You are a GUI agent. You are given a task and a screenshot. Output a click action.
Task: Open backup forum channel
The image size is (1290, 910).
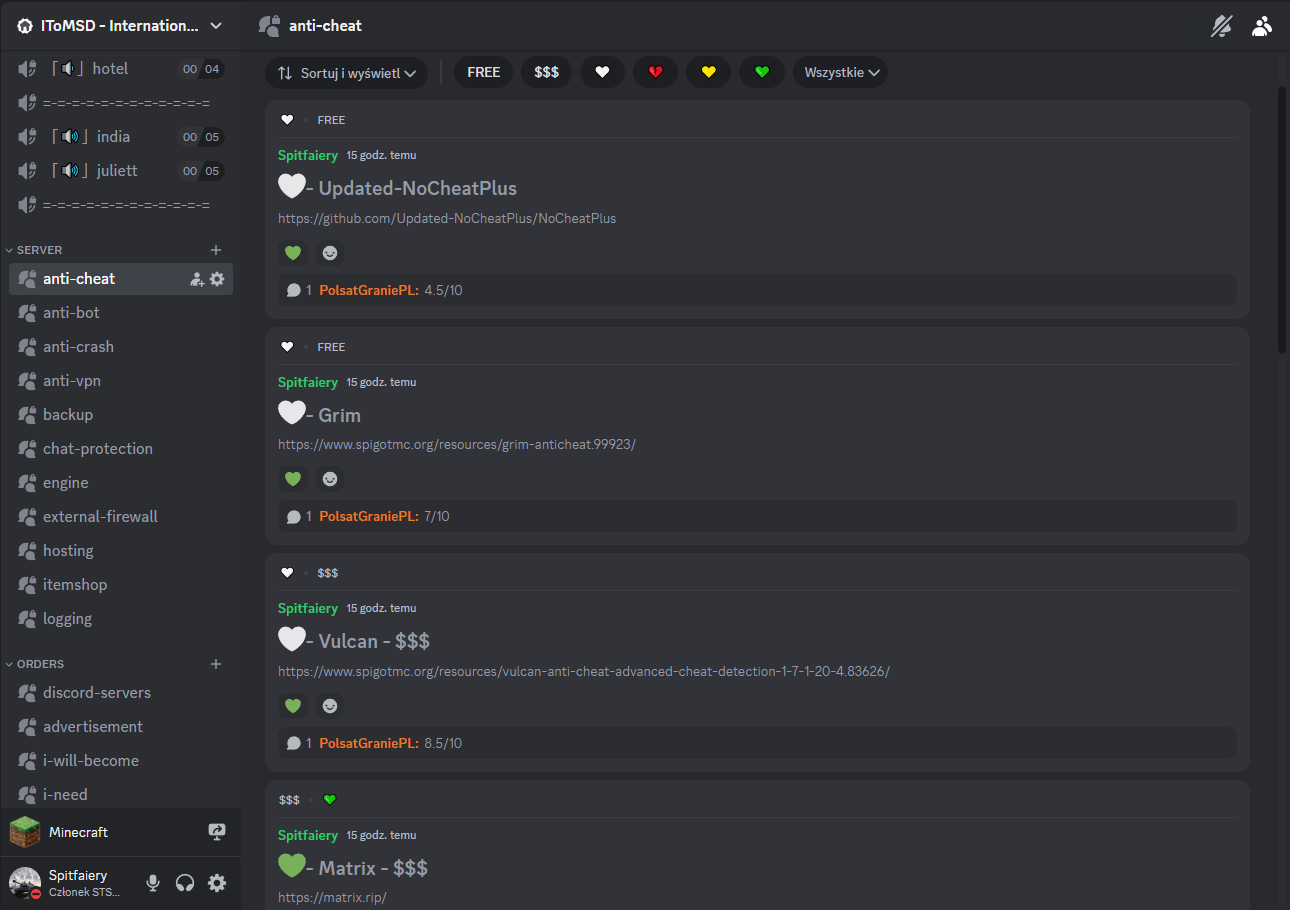click(x=121, y=415)
